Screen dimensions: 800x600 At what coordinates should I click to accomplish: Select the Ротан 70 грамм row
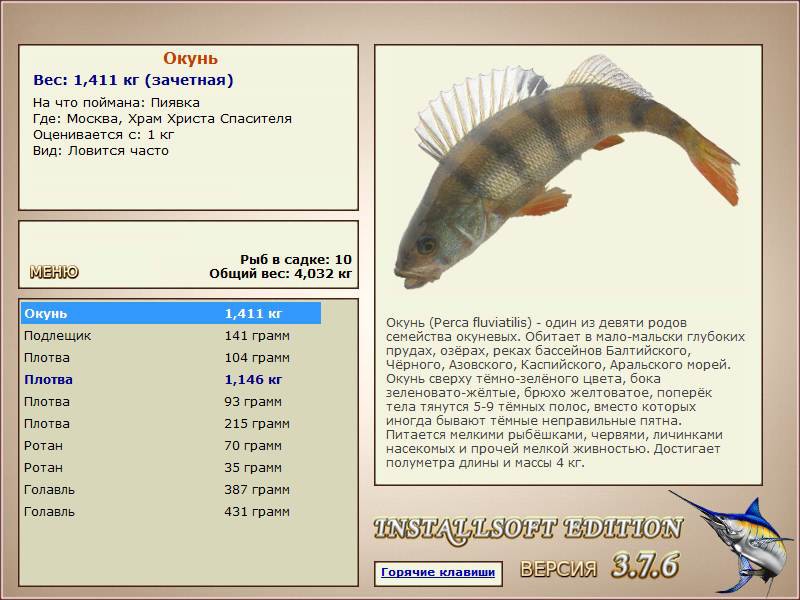pos(171,445)
